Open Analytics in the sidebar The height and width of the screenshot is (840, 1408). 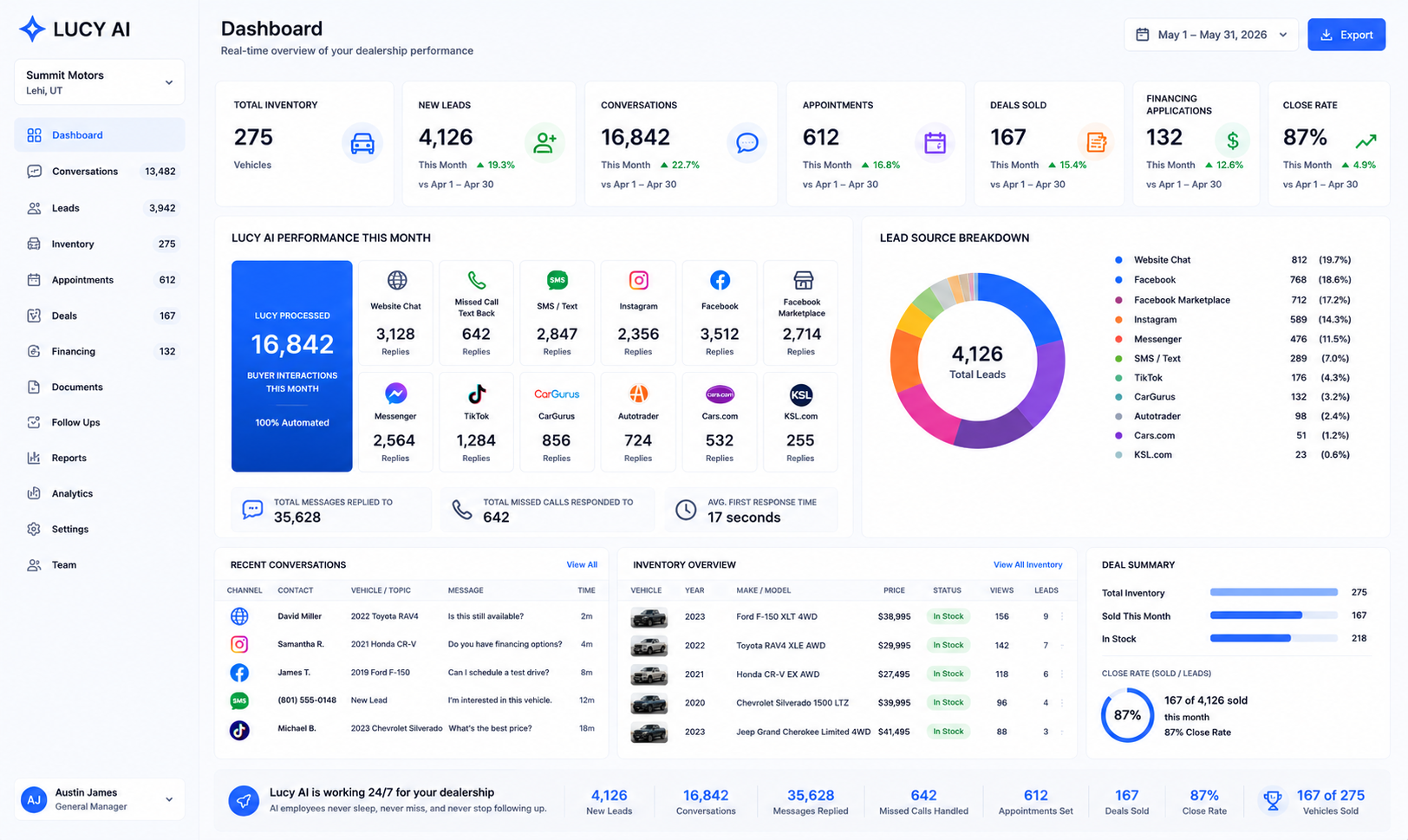coord(100,493)
